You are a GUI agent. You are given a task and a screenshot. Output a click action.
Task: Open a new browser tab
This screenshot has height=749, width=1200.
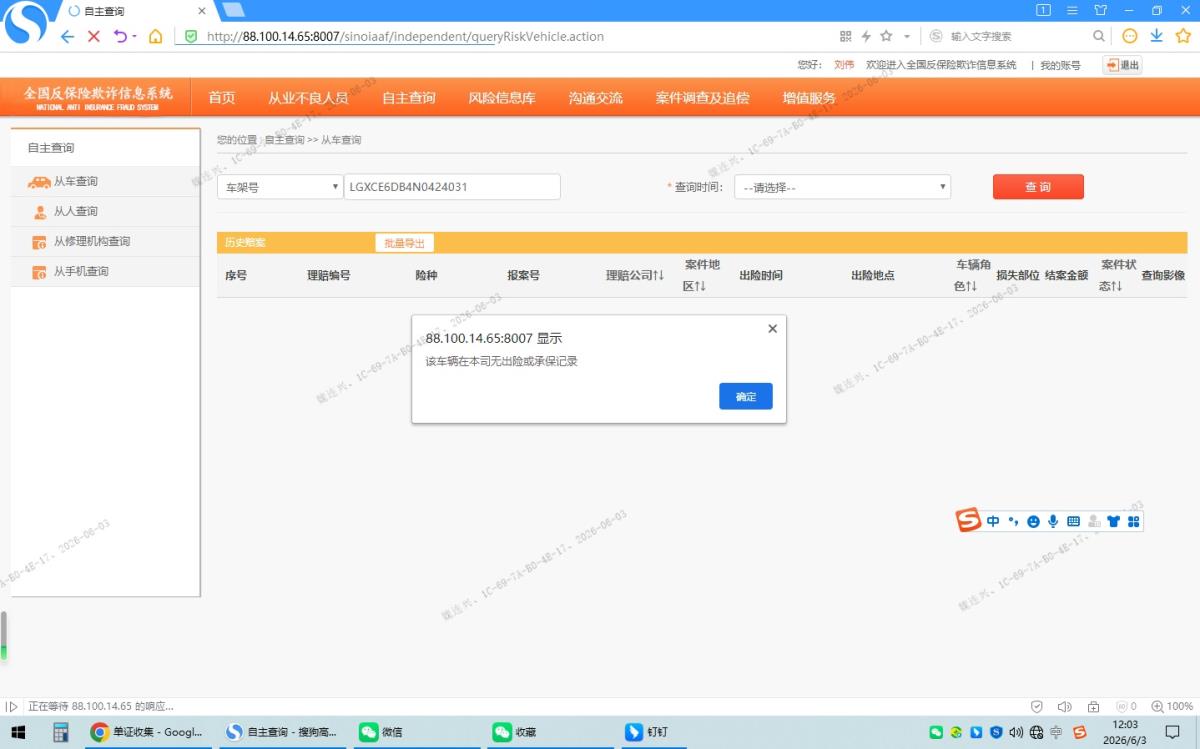tap(233, 10)
